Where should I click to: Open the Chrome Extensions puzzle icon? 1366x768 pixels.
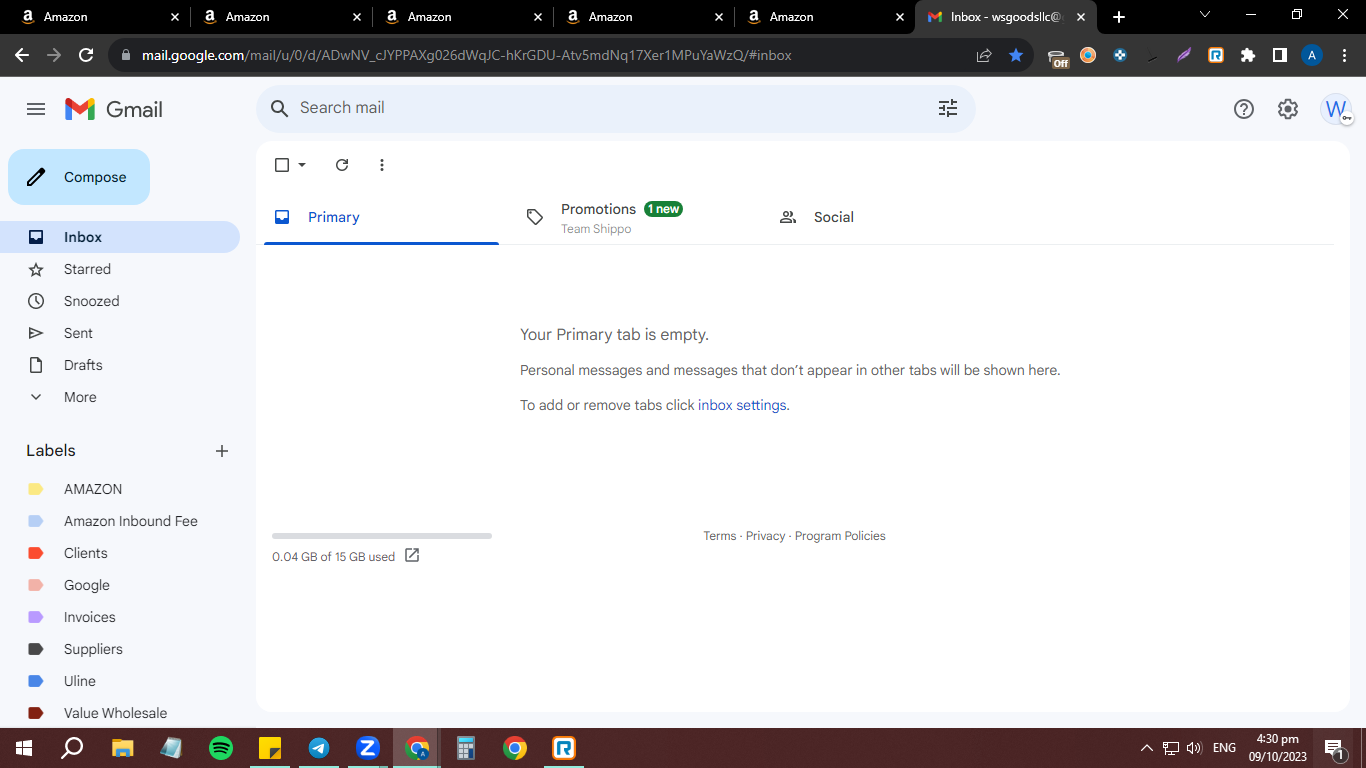pos(1247,55)
